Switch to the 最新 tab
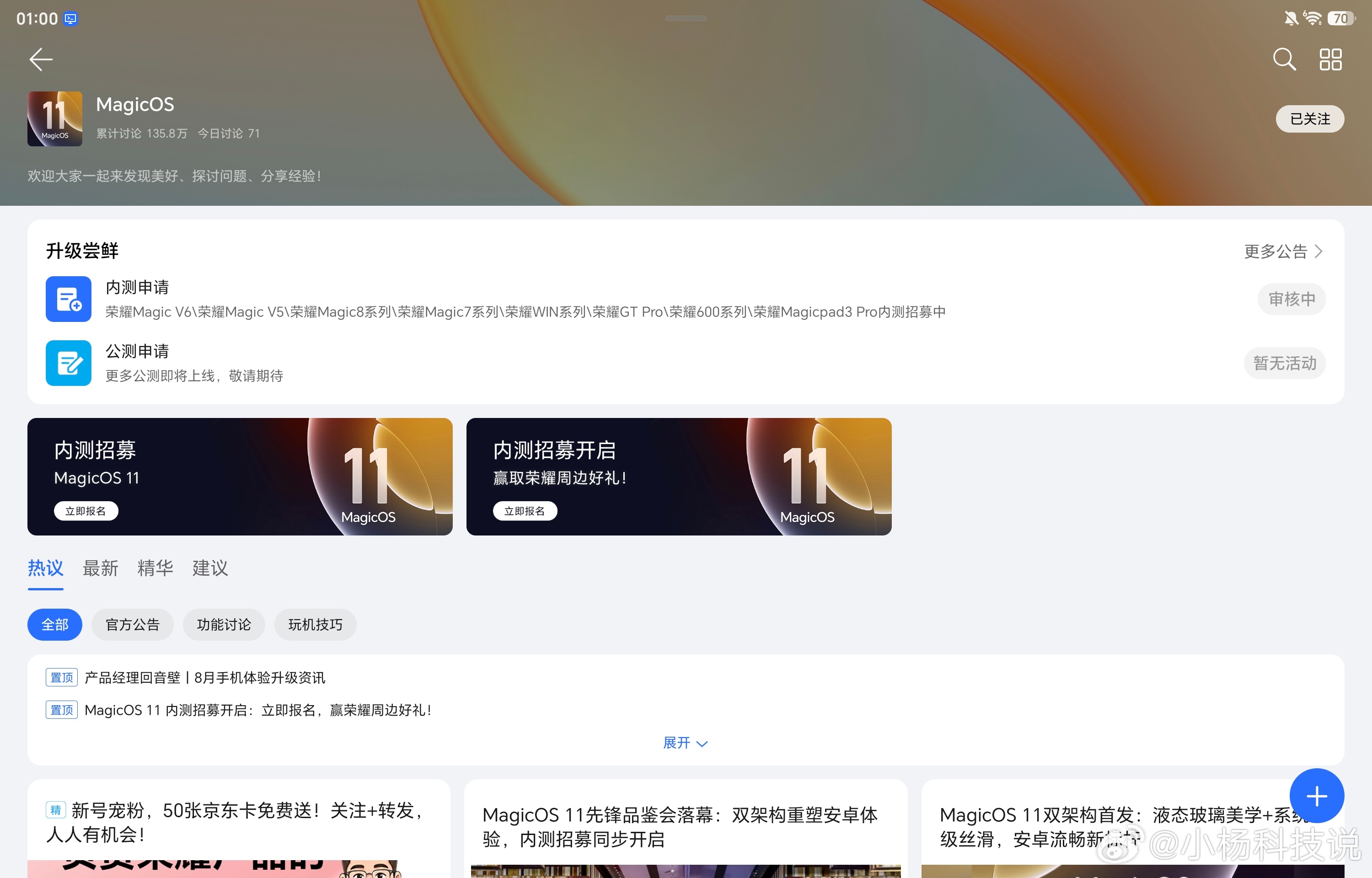The image size is (1372, 878). (100, 568)
